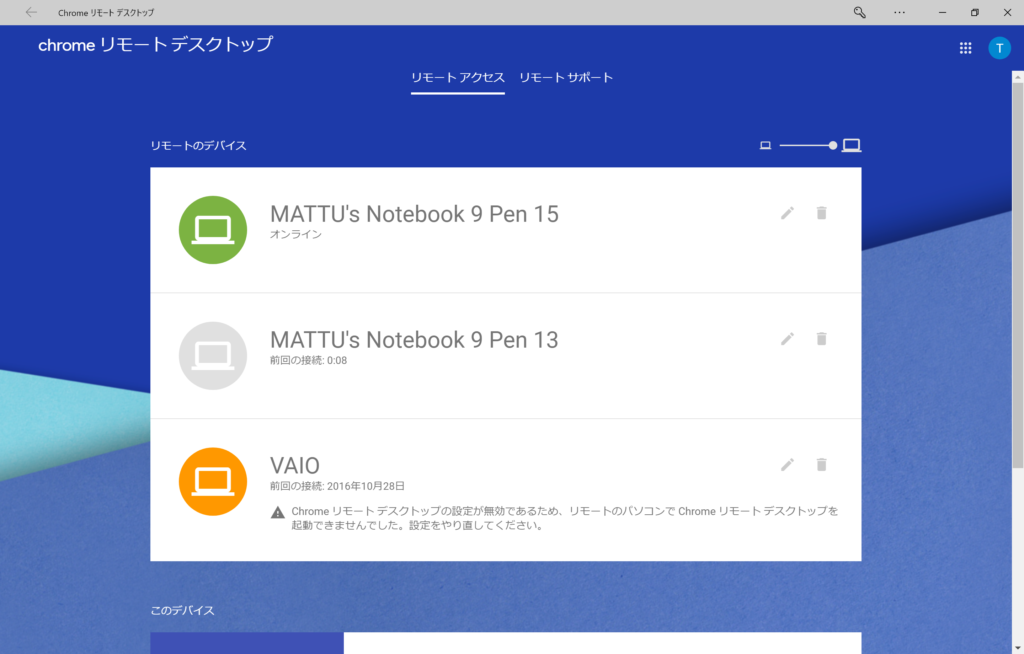Delete MATTU's Notebook 9 Pen 15 device

point(822,213)
